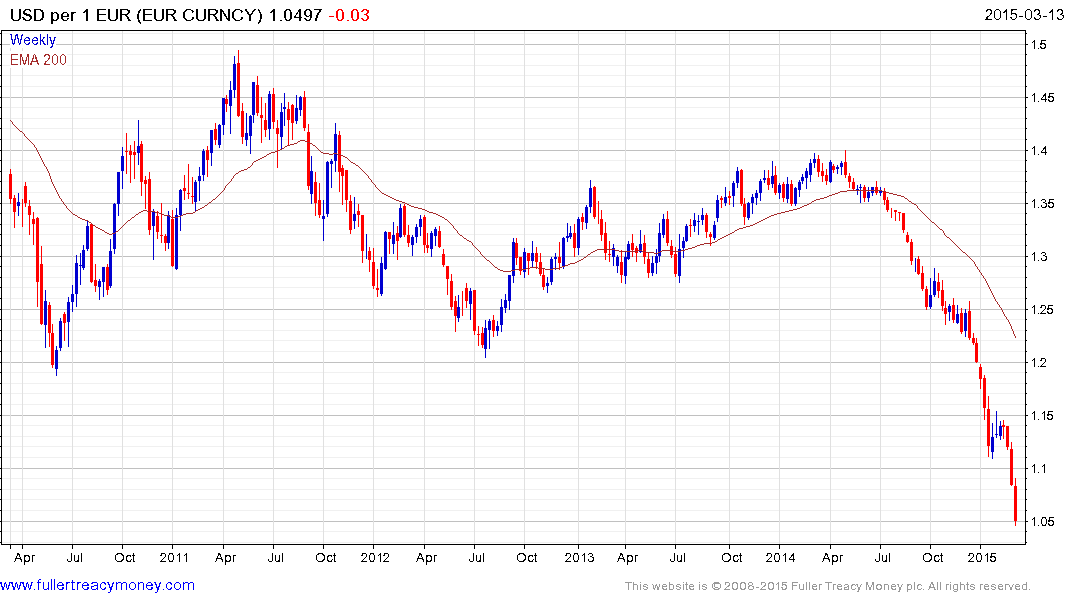Open the www.fullertreacymoney.com link
The image size is (1075, 600).
[97, 585]
